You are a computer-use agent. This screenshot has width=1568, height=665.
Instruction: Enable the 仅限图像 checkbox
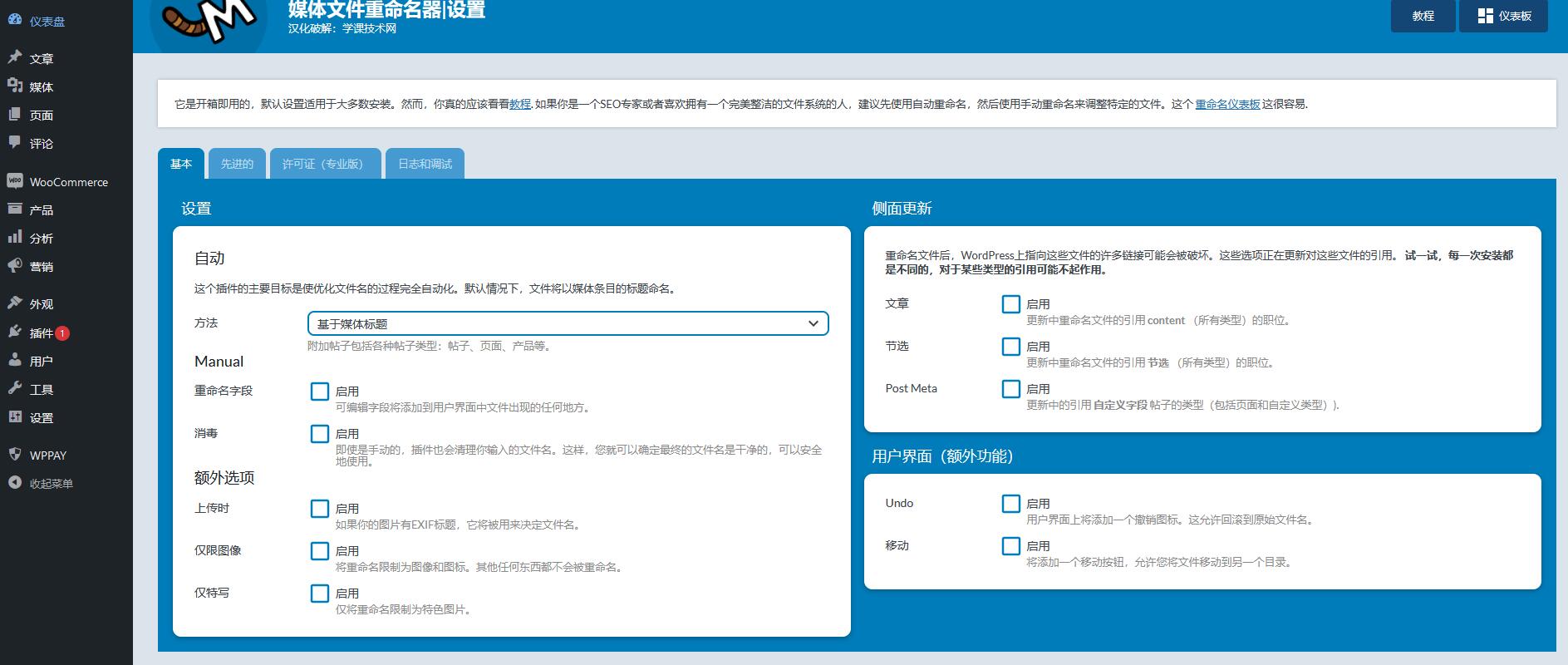tap(320, 551)
